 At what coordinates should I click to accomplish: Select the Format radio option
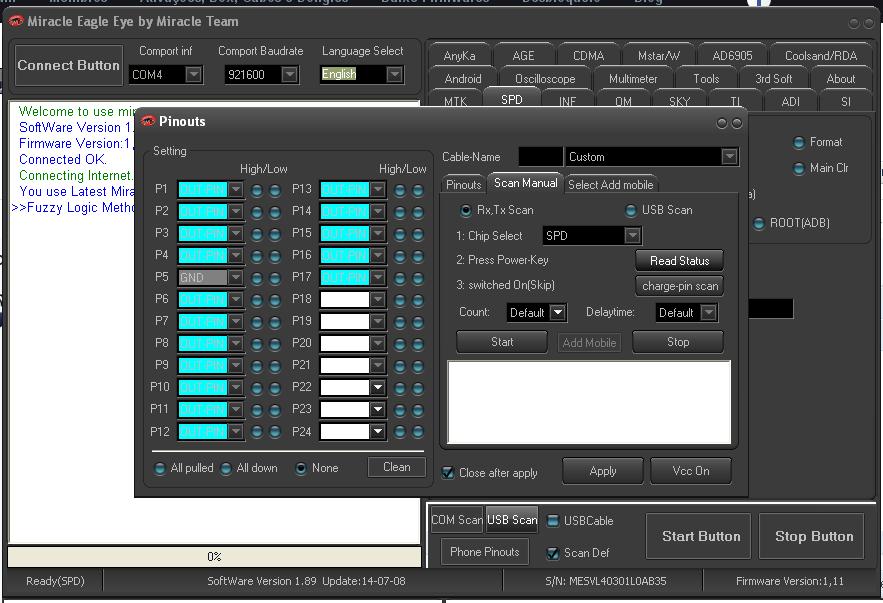click(799, 142)
